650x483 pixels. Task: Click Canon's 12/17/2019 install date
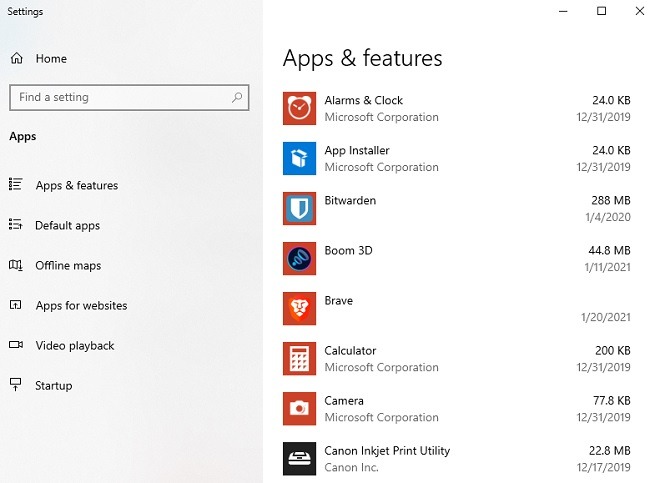click(x=604, y=467)
